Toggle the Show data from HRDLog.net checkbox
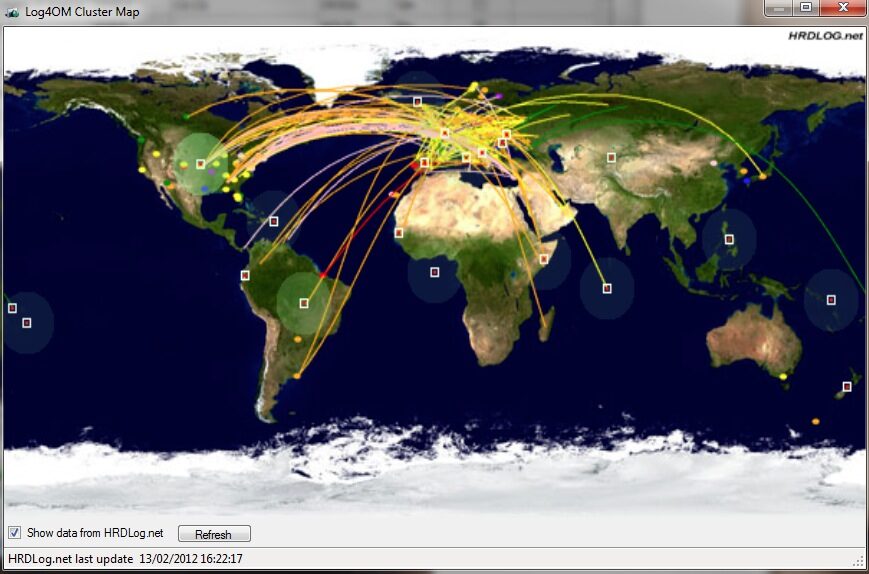 [x=14, y=533]
